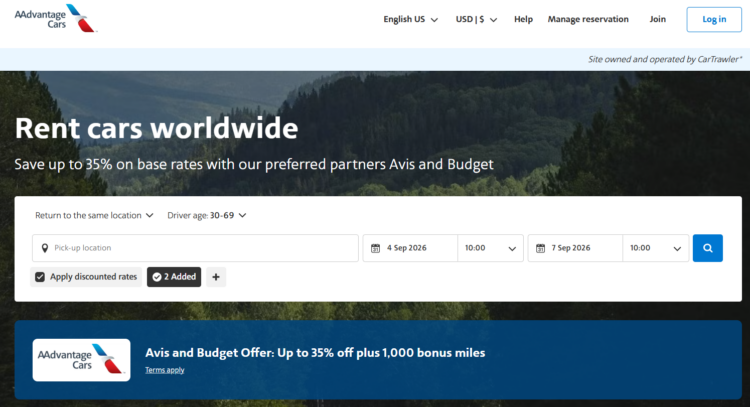The height and width of the screenshot is (407, 750).
Task: Click calendar icon beside 4 Sep 2026
Action: pos(375,248)
